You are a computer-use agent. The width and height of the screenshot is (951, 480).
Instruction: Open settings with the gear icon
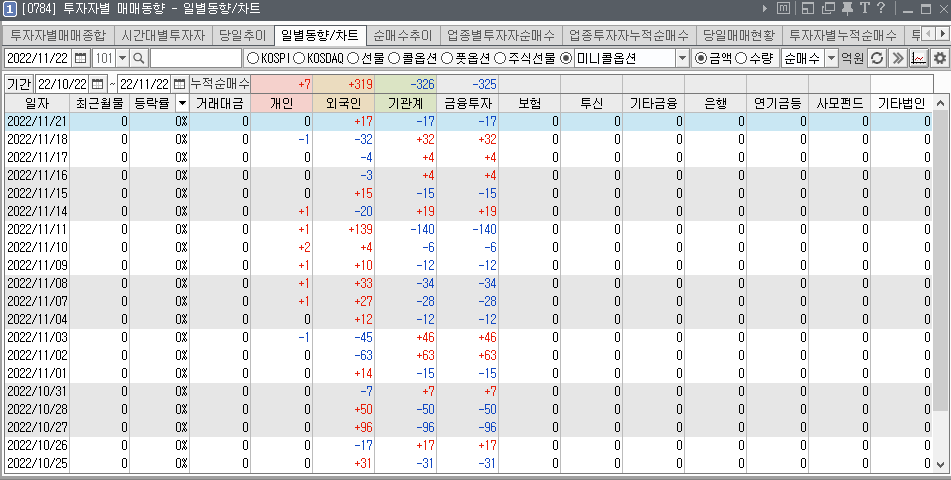(x=939, y=58)
